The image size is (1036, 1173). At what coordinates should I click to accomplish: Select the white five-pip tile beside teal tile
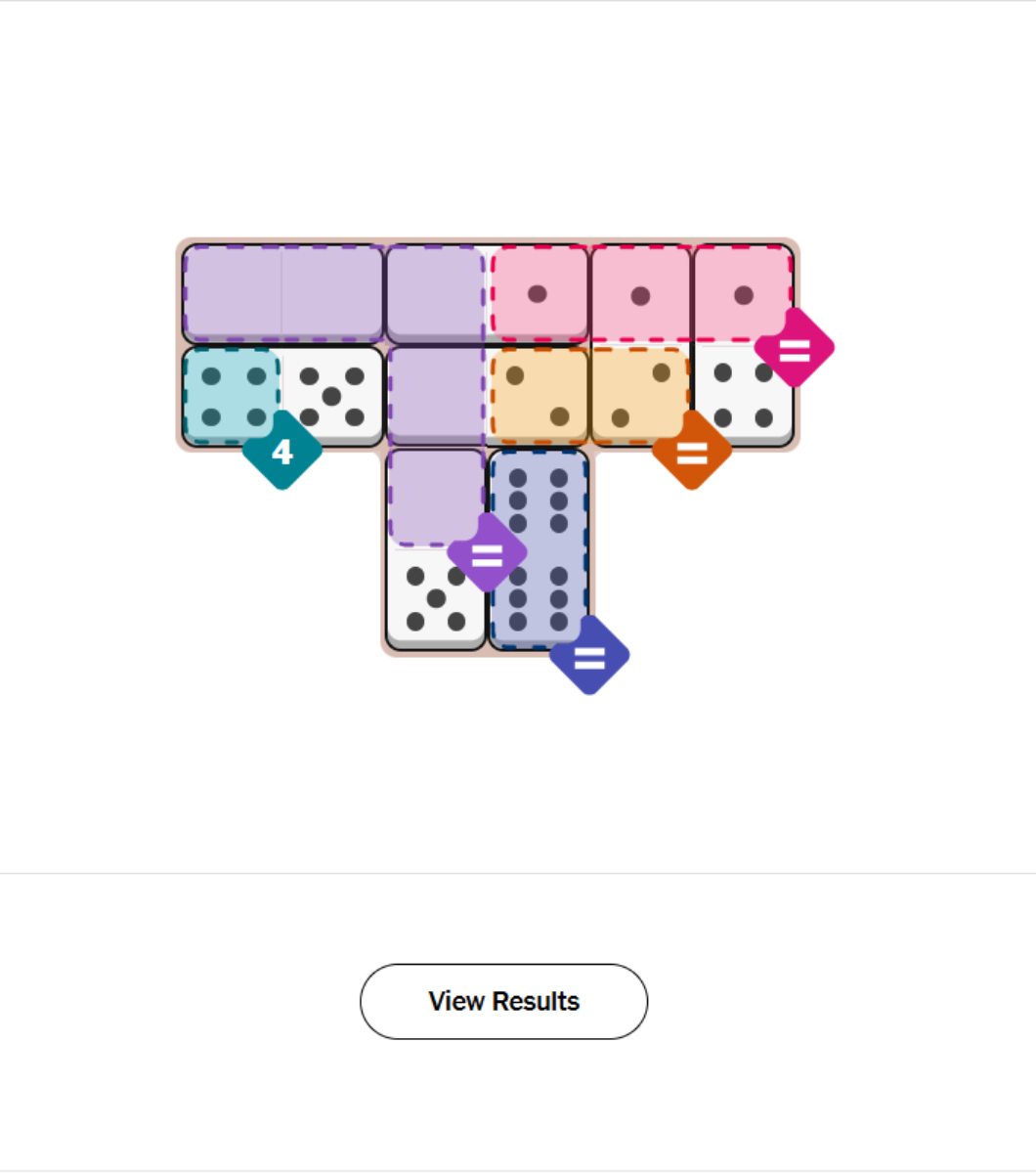tap(332, 396)
